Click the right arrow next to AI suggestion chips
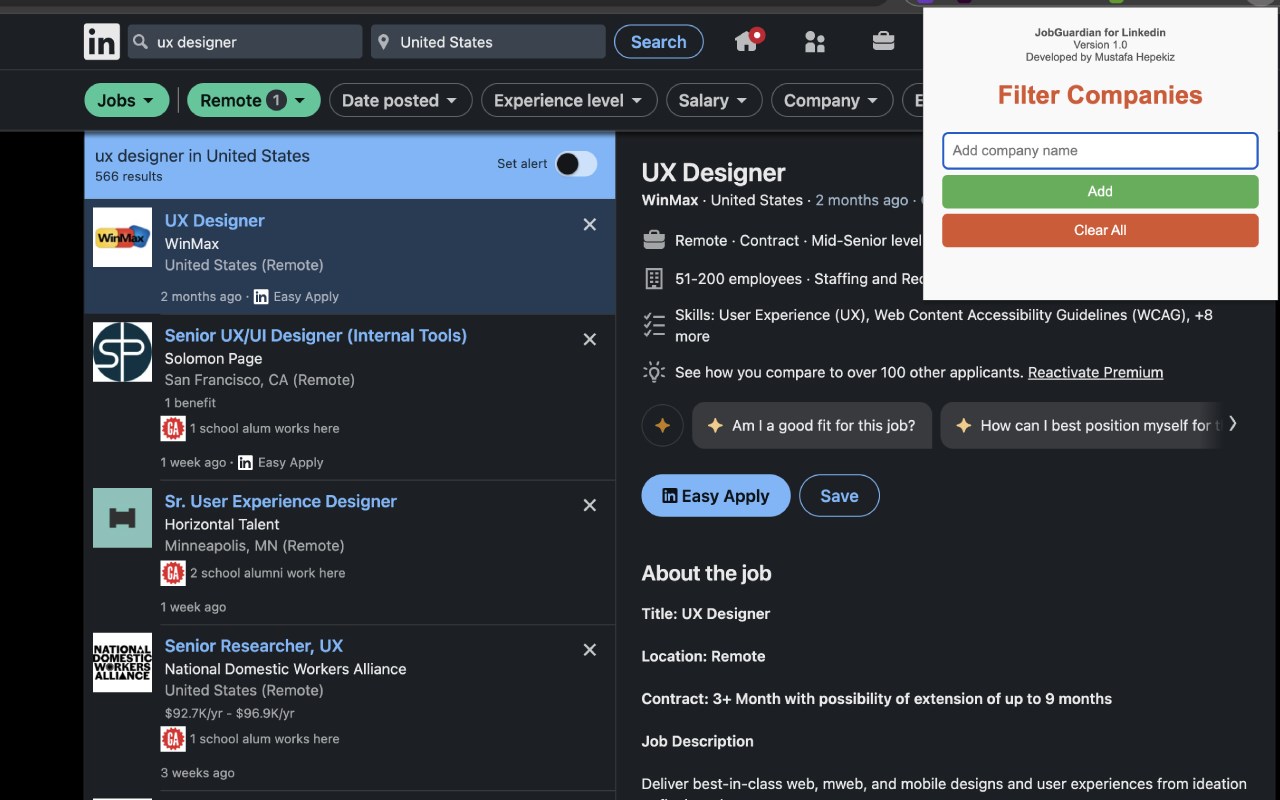Viewport: 1280px width, 800px height. click(1233, 424)
